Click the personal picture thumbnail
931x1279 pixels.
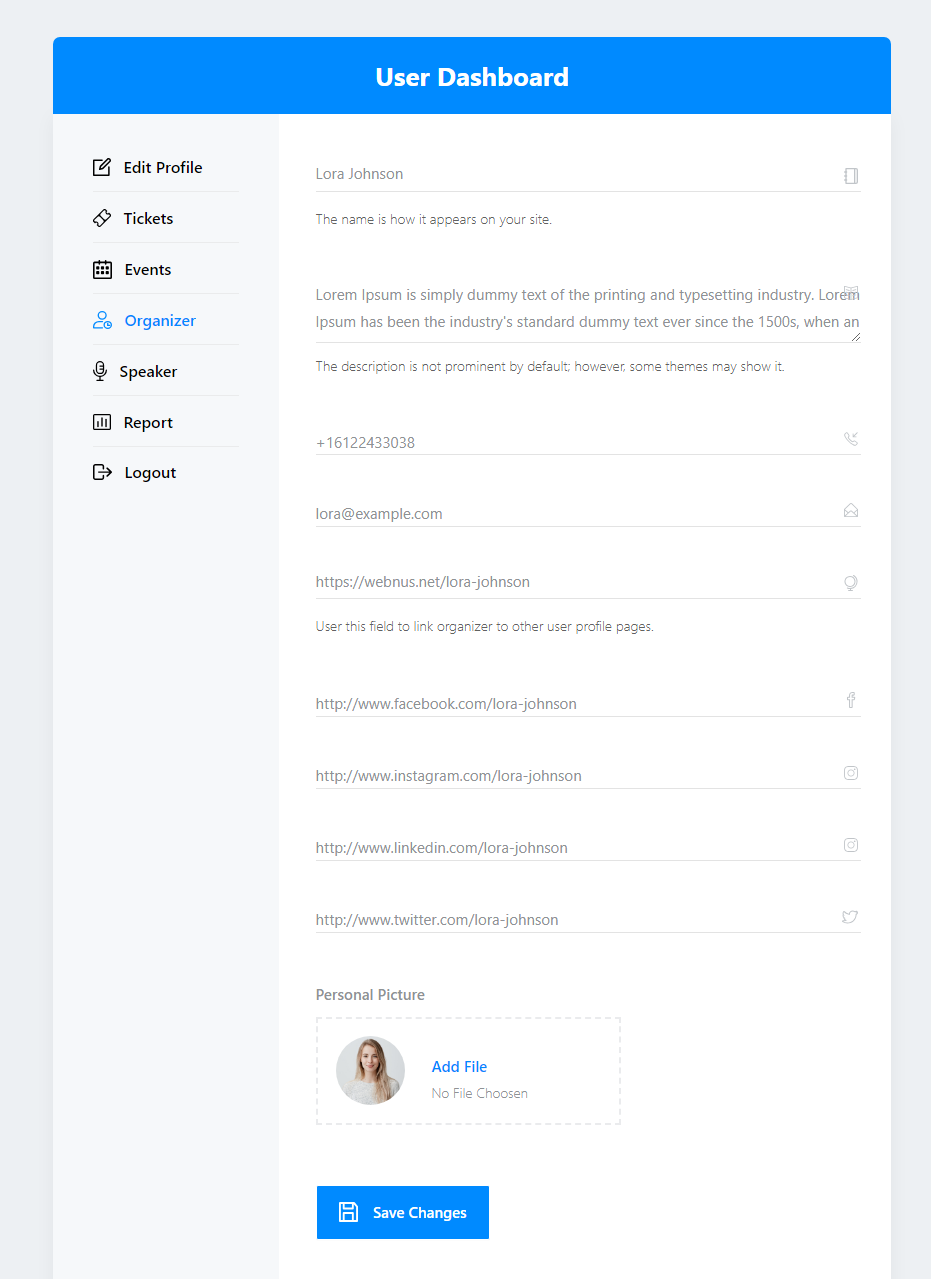click(370, 1070)
